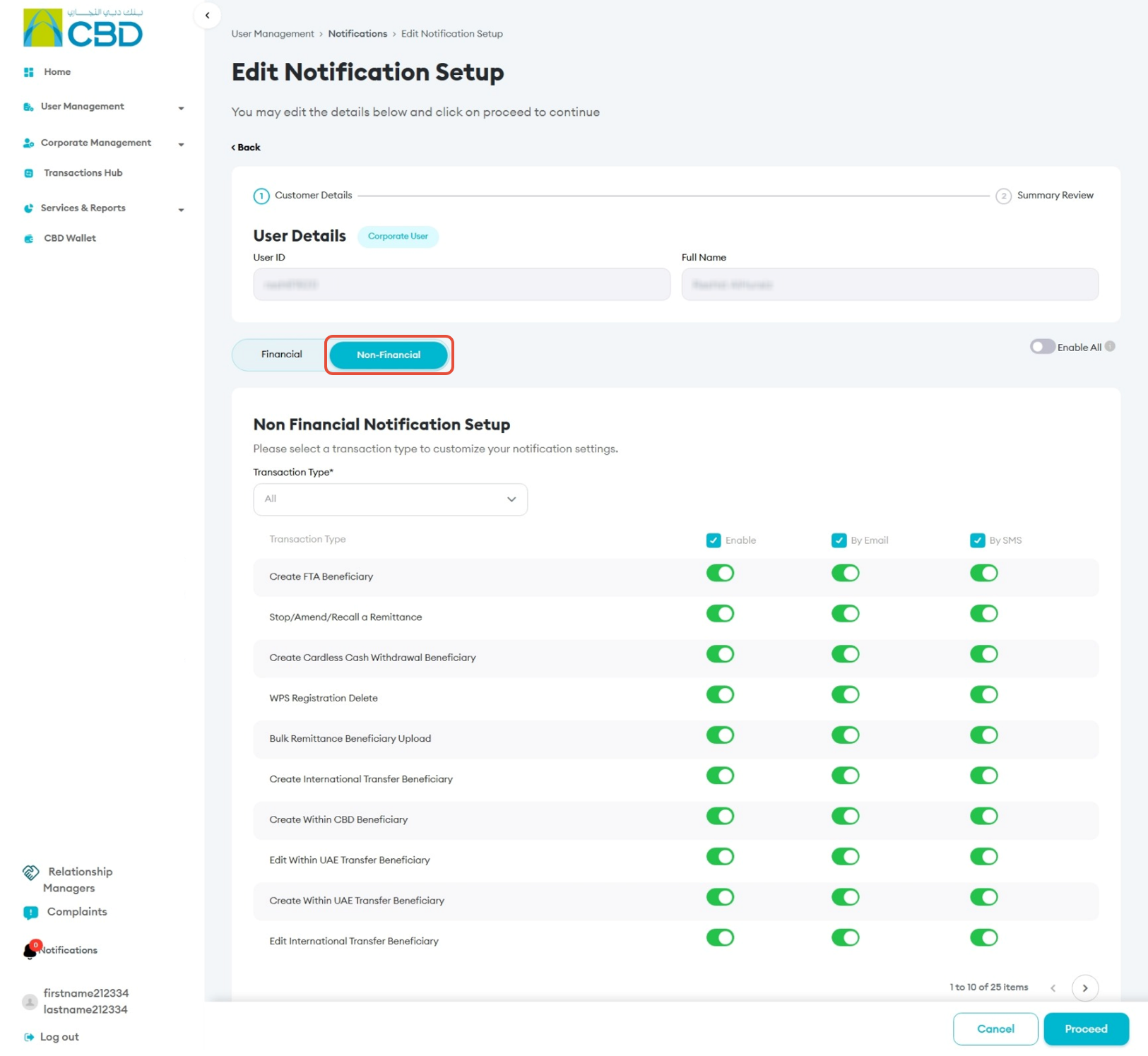This screenshot has width=1148, height=1056.
Task: Click the user avatar icon
Action: point(30,1002)
